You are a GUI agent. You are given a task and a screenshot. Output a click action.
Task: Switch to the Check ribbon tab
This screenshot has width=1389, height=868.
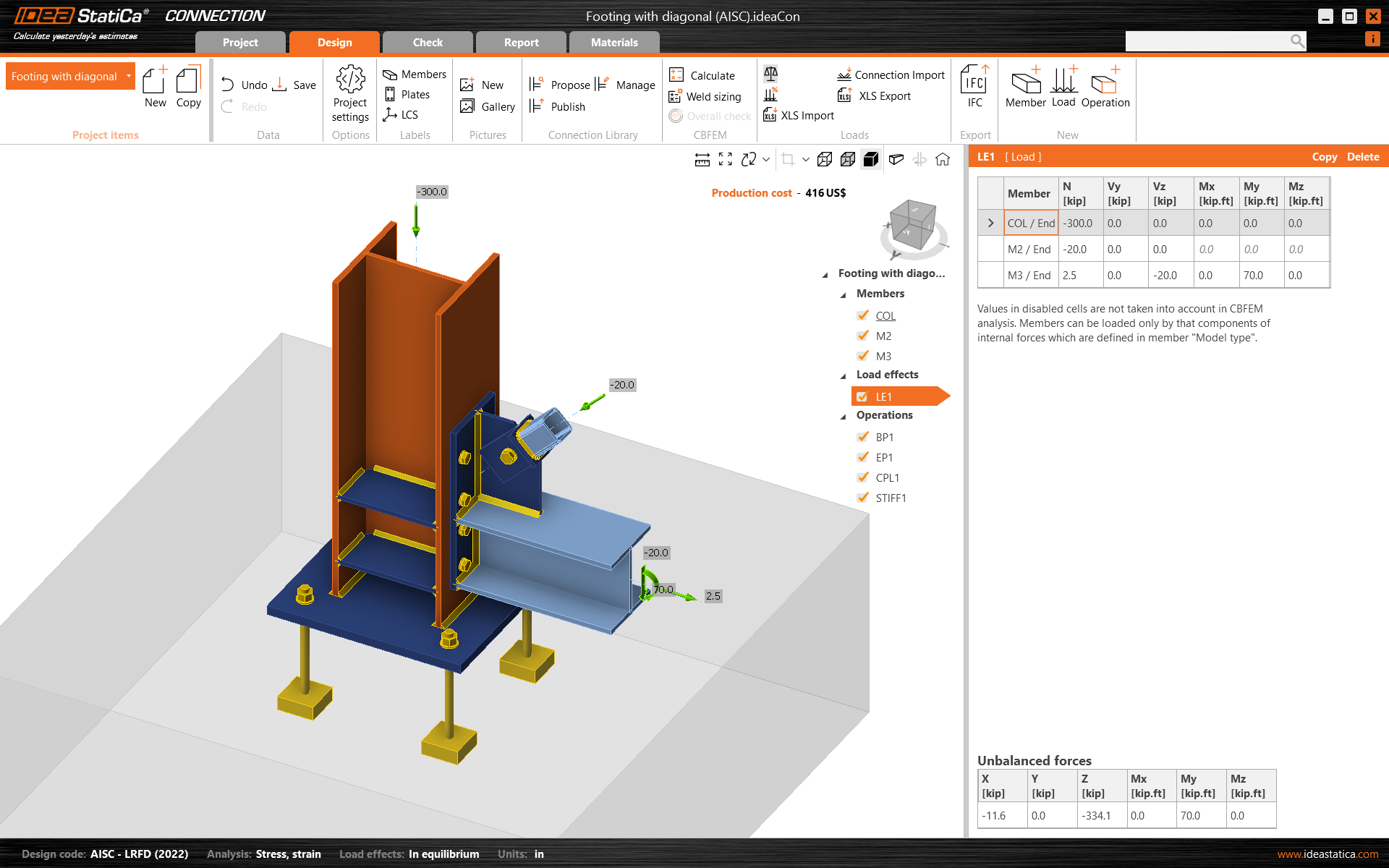tap(427, 42)
